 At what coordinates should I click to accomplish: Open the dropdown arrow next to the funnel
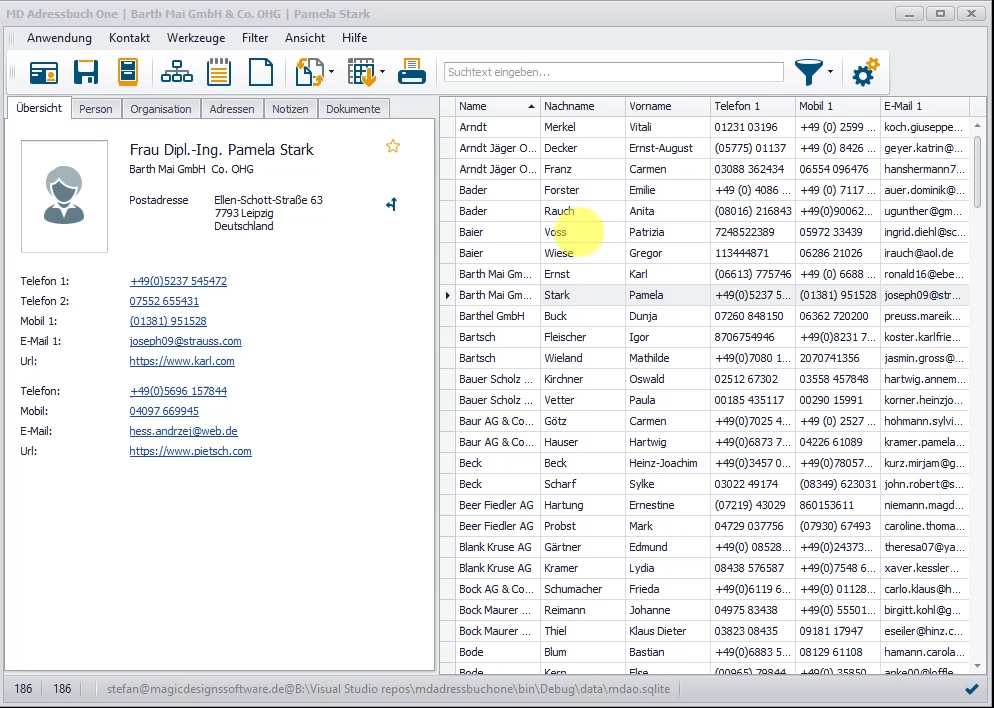[x=830, y=72]
